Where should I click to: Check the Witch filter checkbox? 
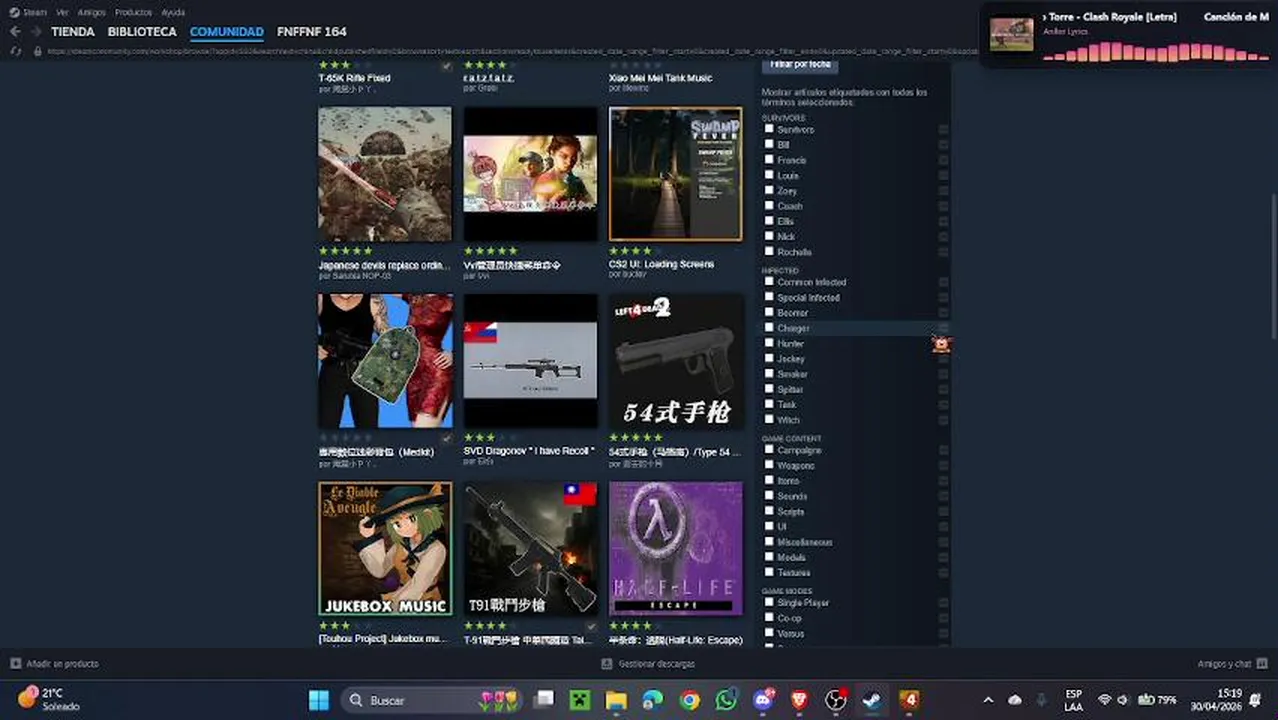click(x=769, y=419)
